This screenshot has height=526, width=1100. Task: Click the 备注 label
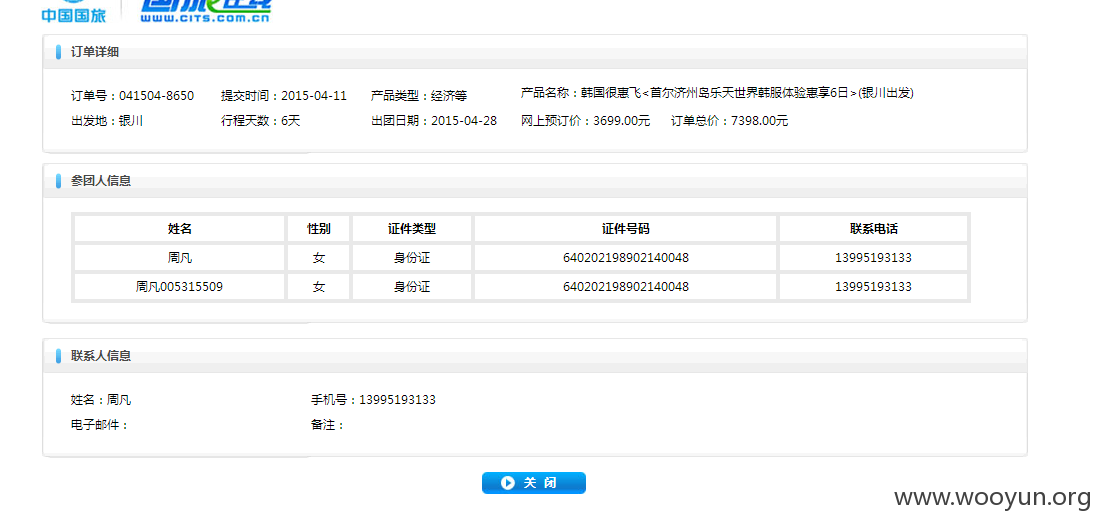tap(328, 424)
